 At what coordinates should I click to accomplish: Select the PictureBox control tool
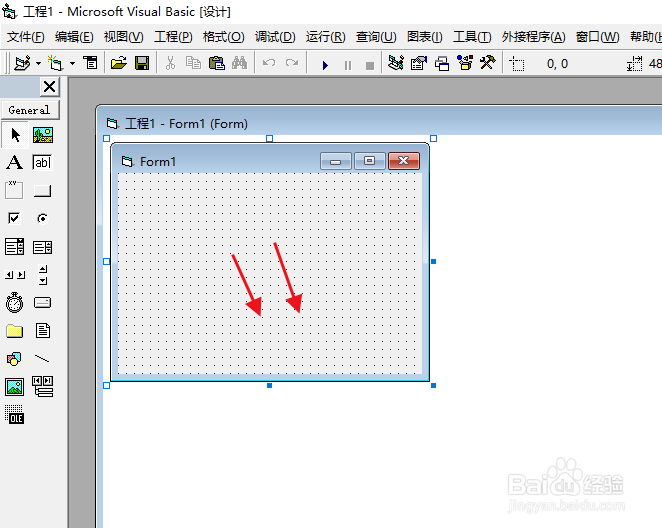(x=43, y=135)
